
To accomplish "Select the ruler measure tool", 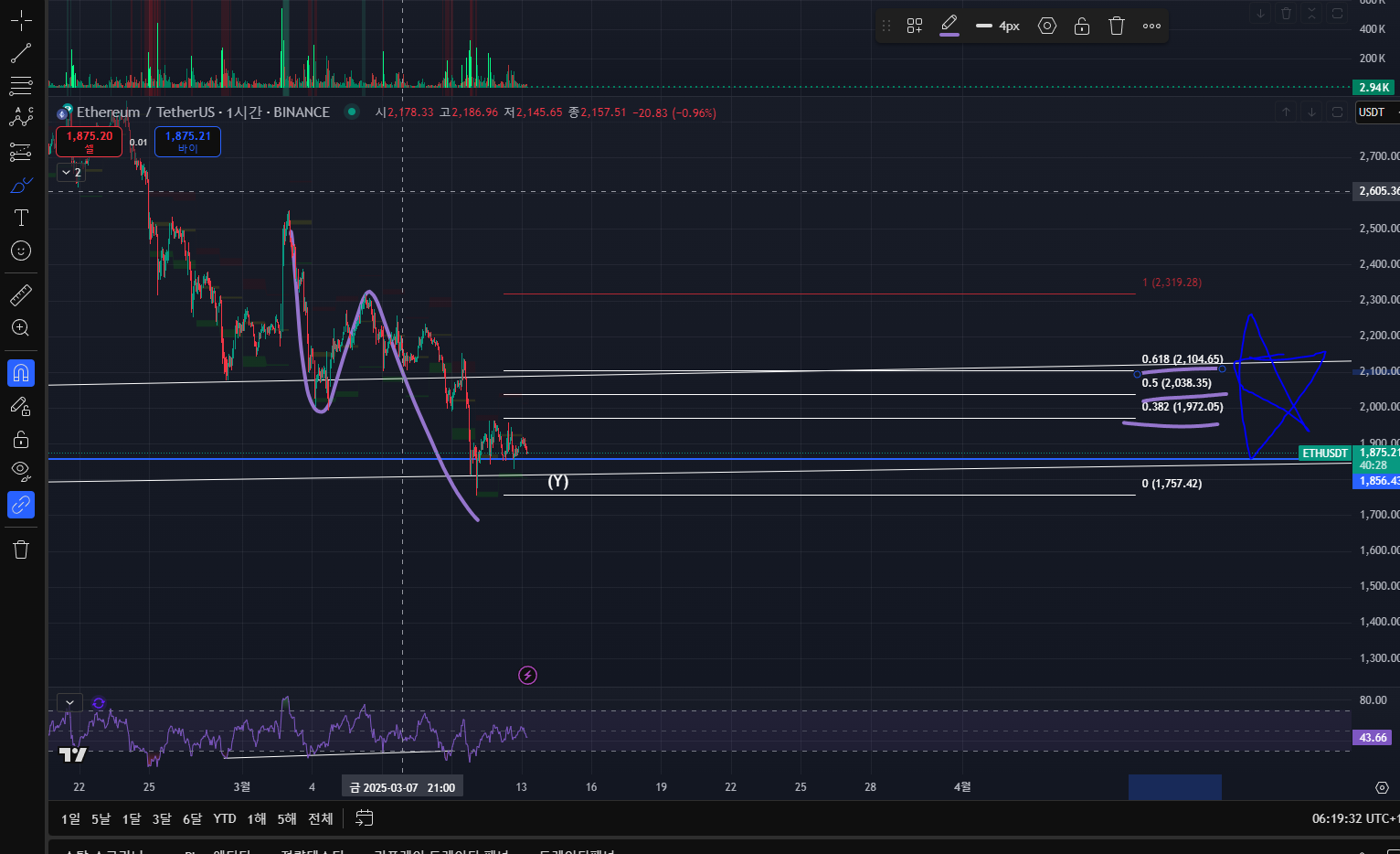I will 21,294.
